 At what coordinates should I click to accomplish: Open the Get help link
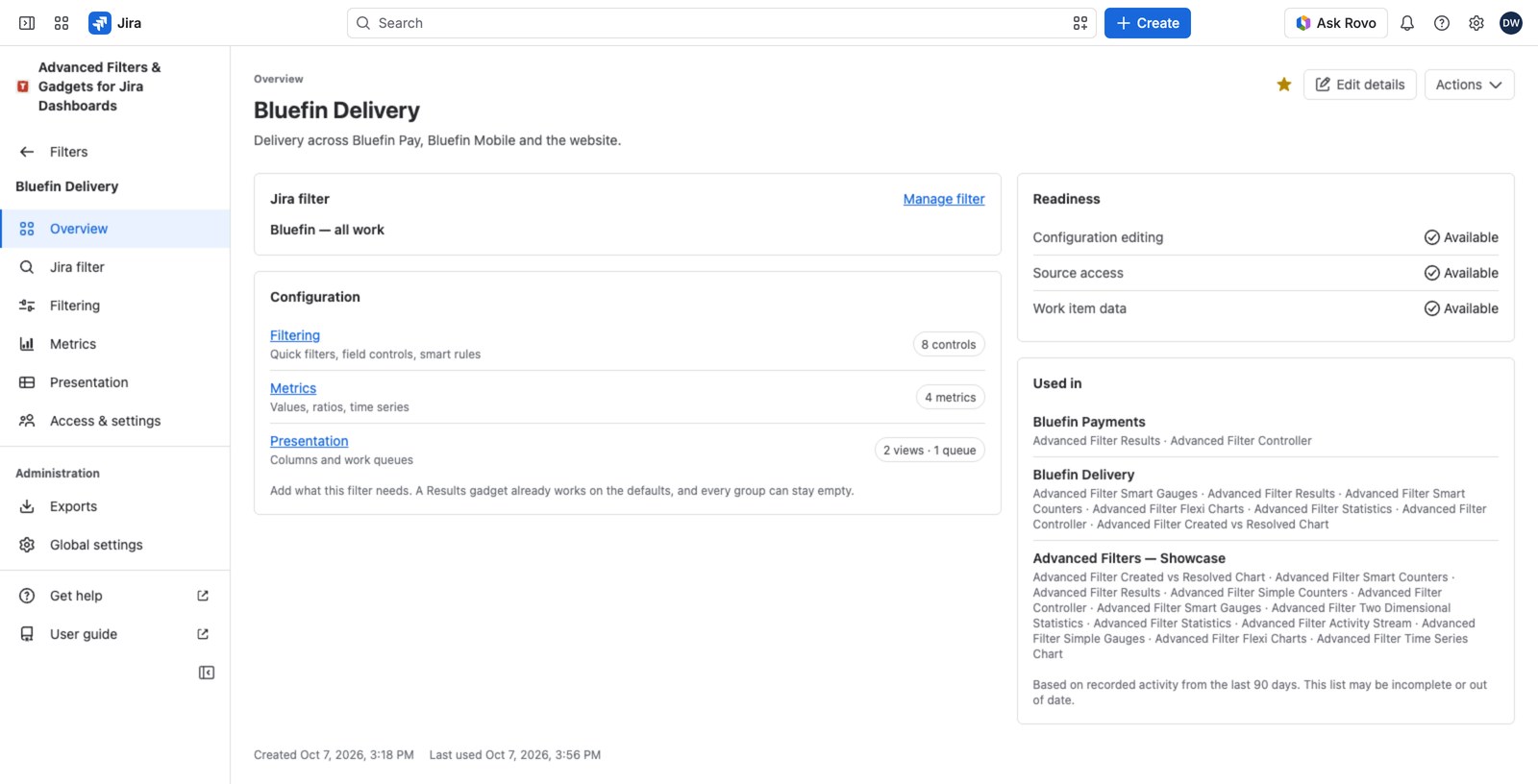pos(115,596)
